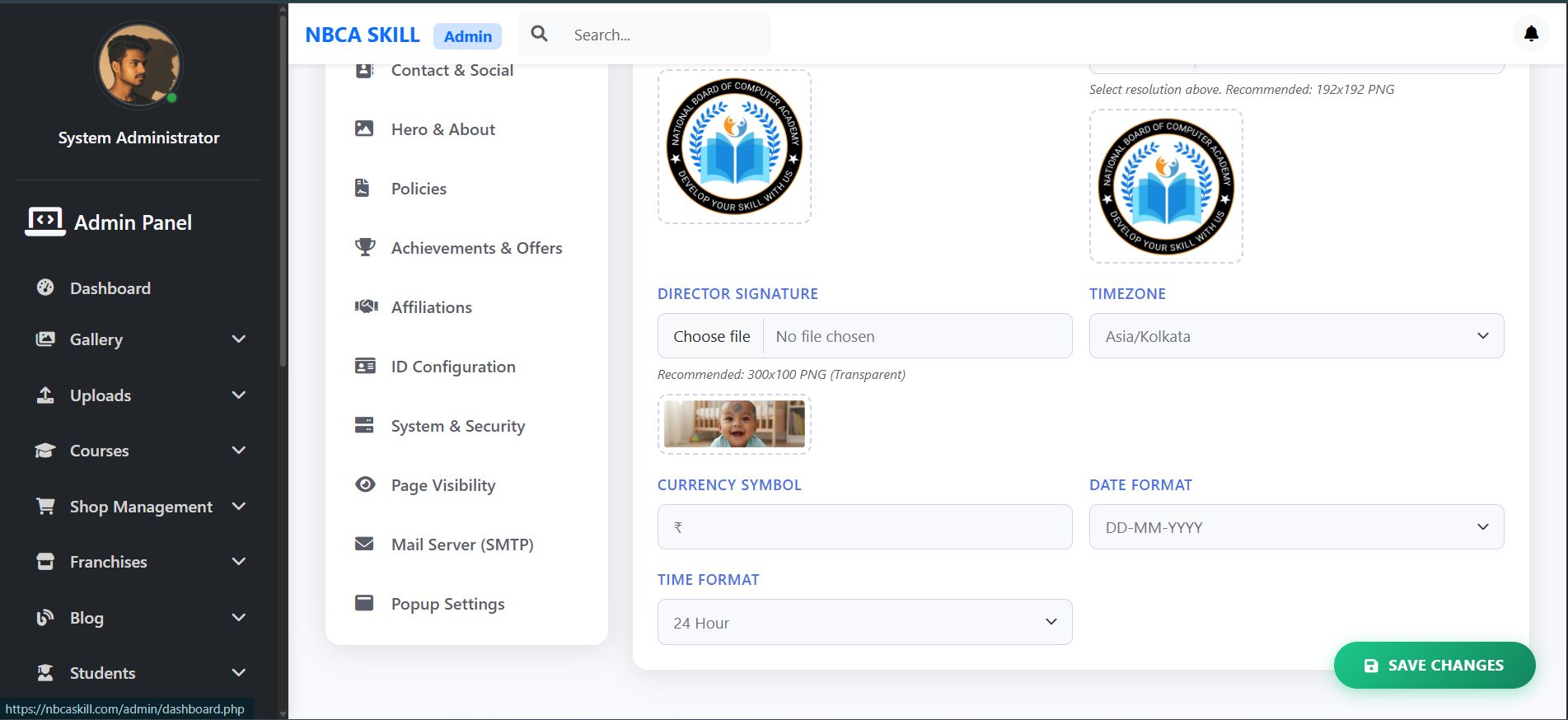Click the 192x192 icon preview thumbnail
Screen dimensions: 1568x720
[1166, 186]
